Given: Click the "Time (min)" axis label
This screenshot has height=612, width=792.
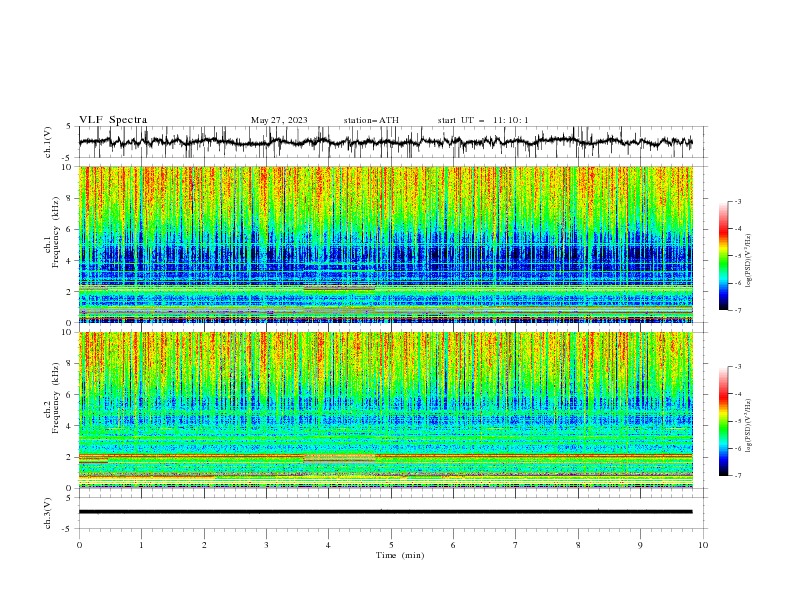Looking at the screenshot, I should [400, 555].
